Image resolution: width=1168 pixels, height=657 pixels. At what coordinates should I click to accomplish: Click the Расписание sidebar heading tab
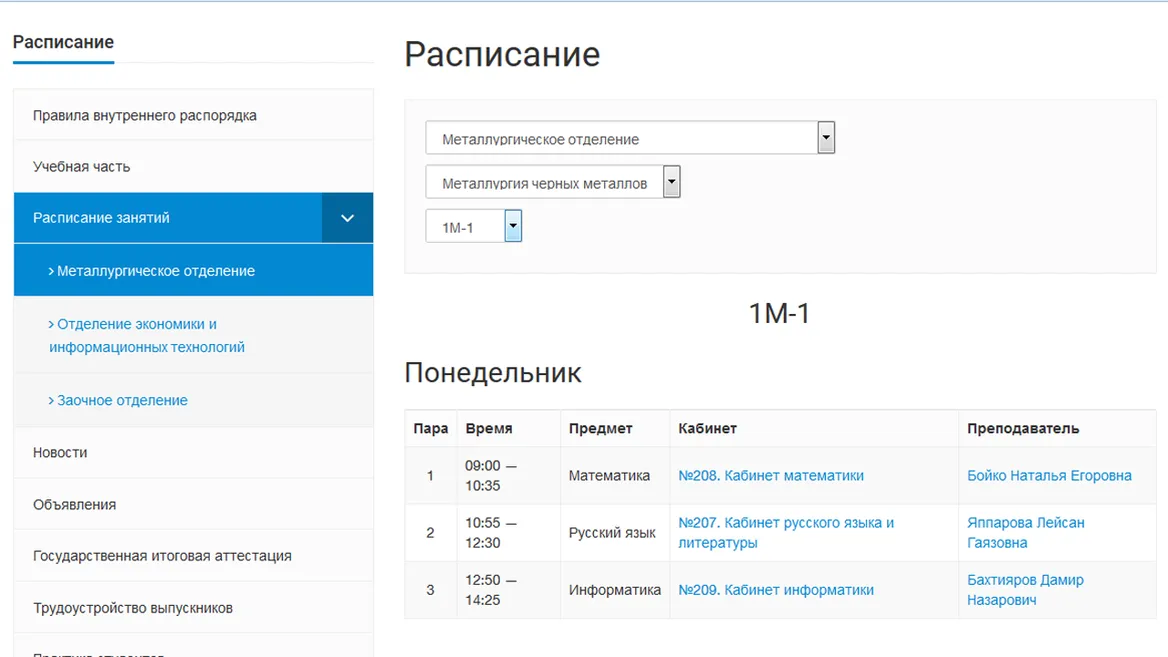coord(63,42)
